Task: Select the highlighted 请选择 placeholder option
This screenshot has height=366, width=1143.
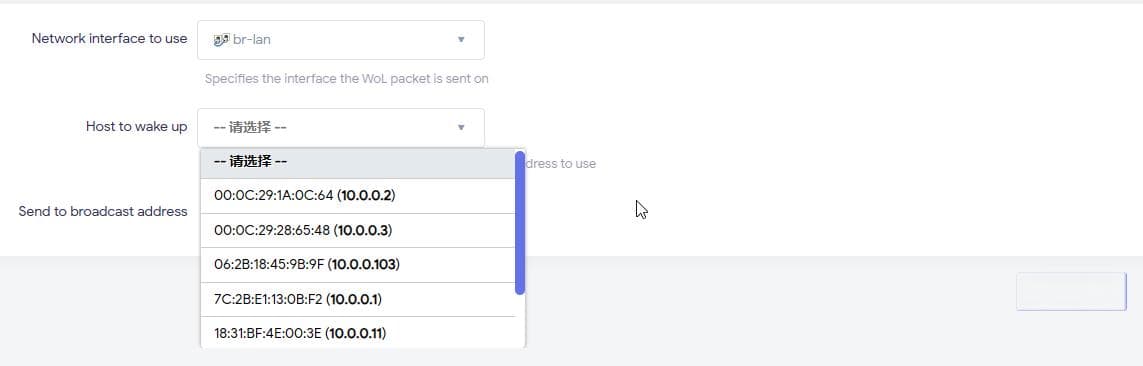Action: tap(358, 162)
